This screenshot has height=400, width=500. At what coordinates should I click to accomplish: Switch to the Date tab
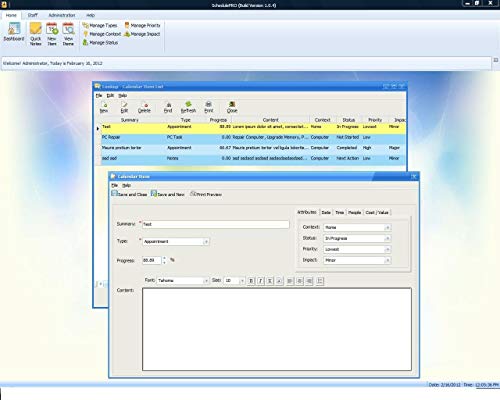pyautogui.click(x=326, y=212)
